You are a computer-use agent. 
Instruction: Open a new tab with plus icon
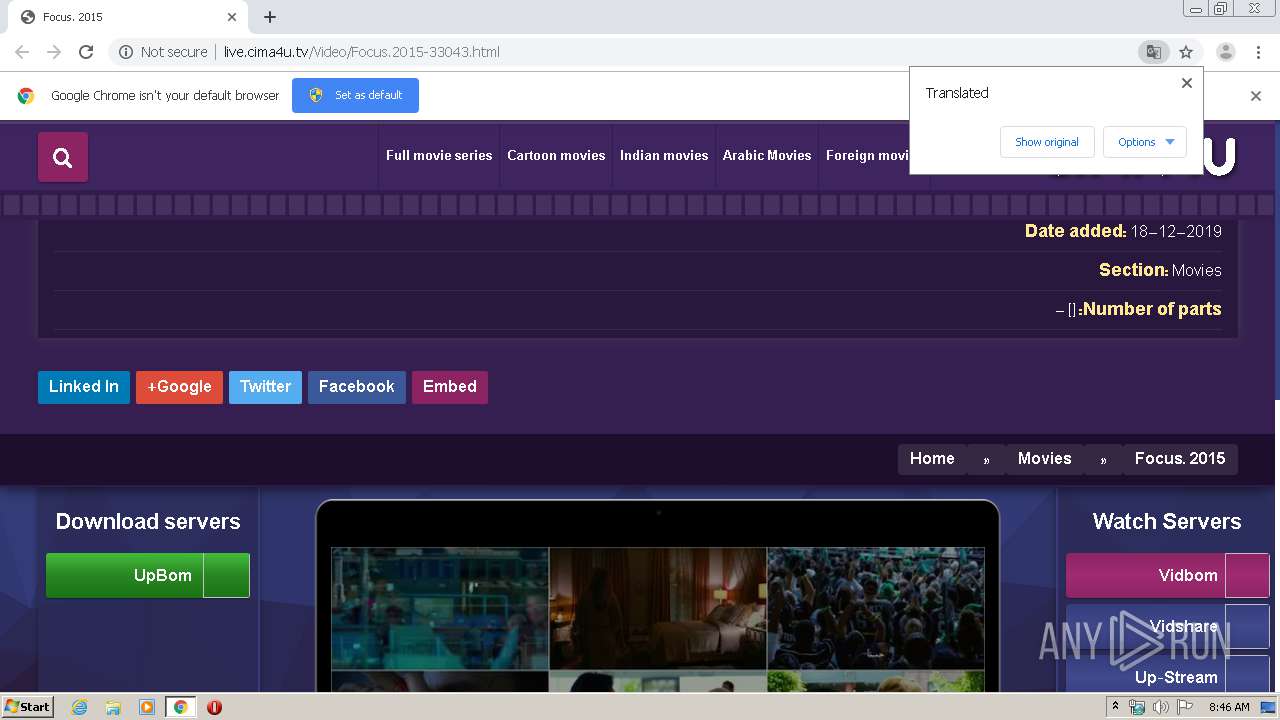click(270, 17)
